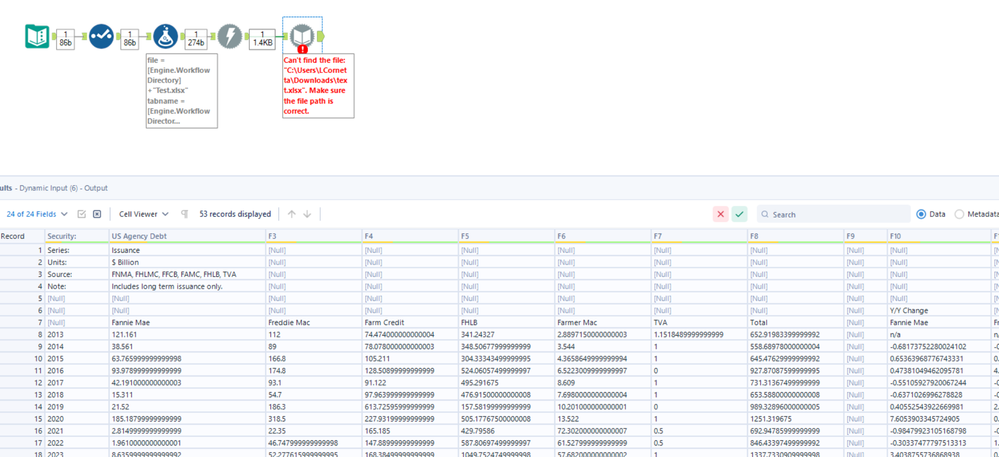Click the connection label after Input Data tool
This screenshot has height=457, width=999.
point(65,39)
